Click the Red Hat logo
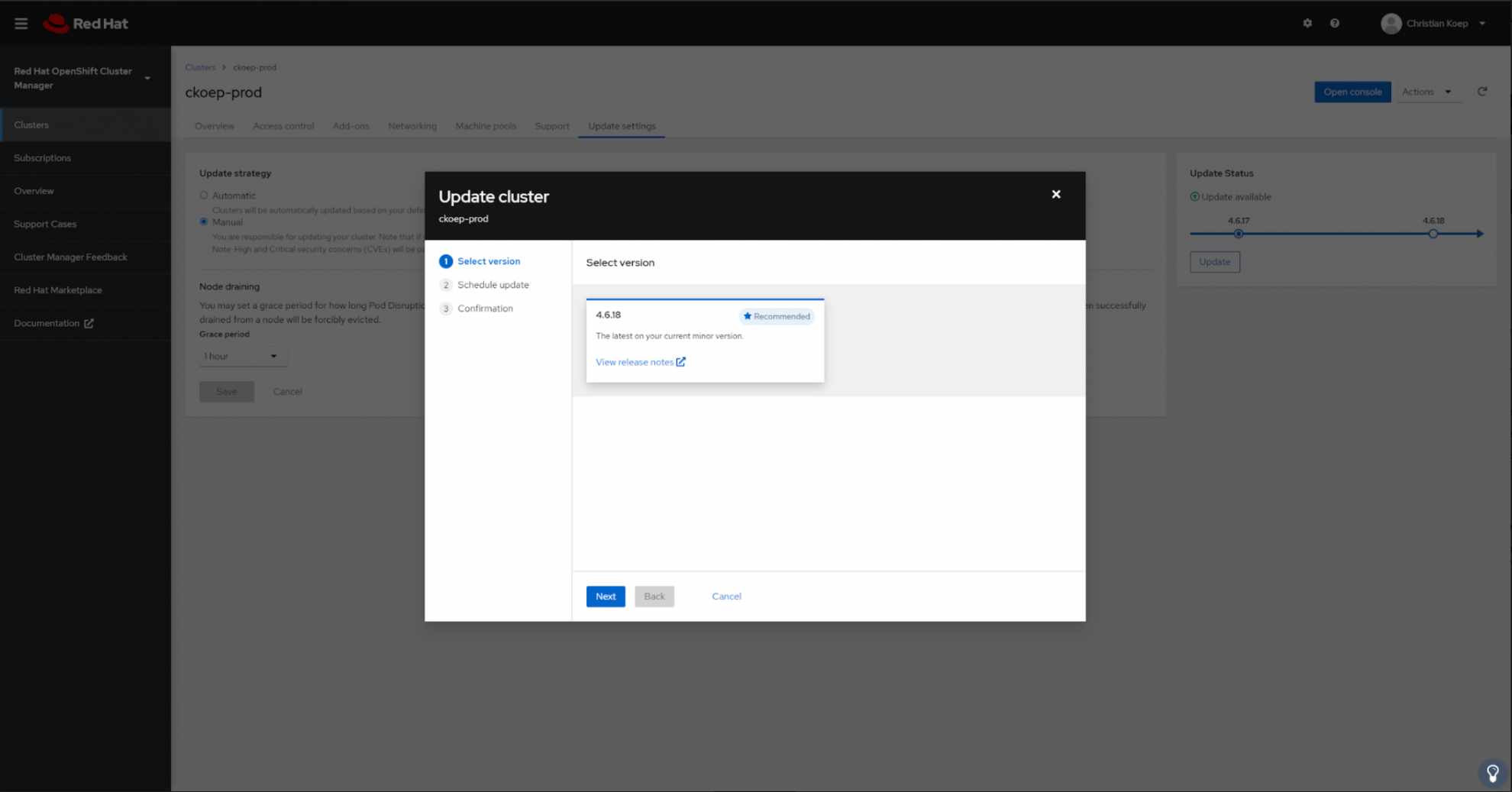 pos(84,23)
